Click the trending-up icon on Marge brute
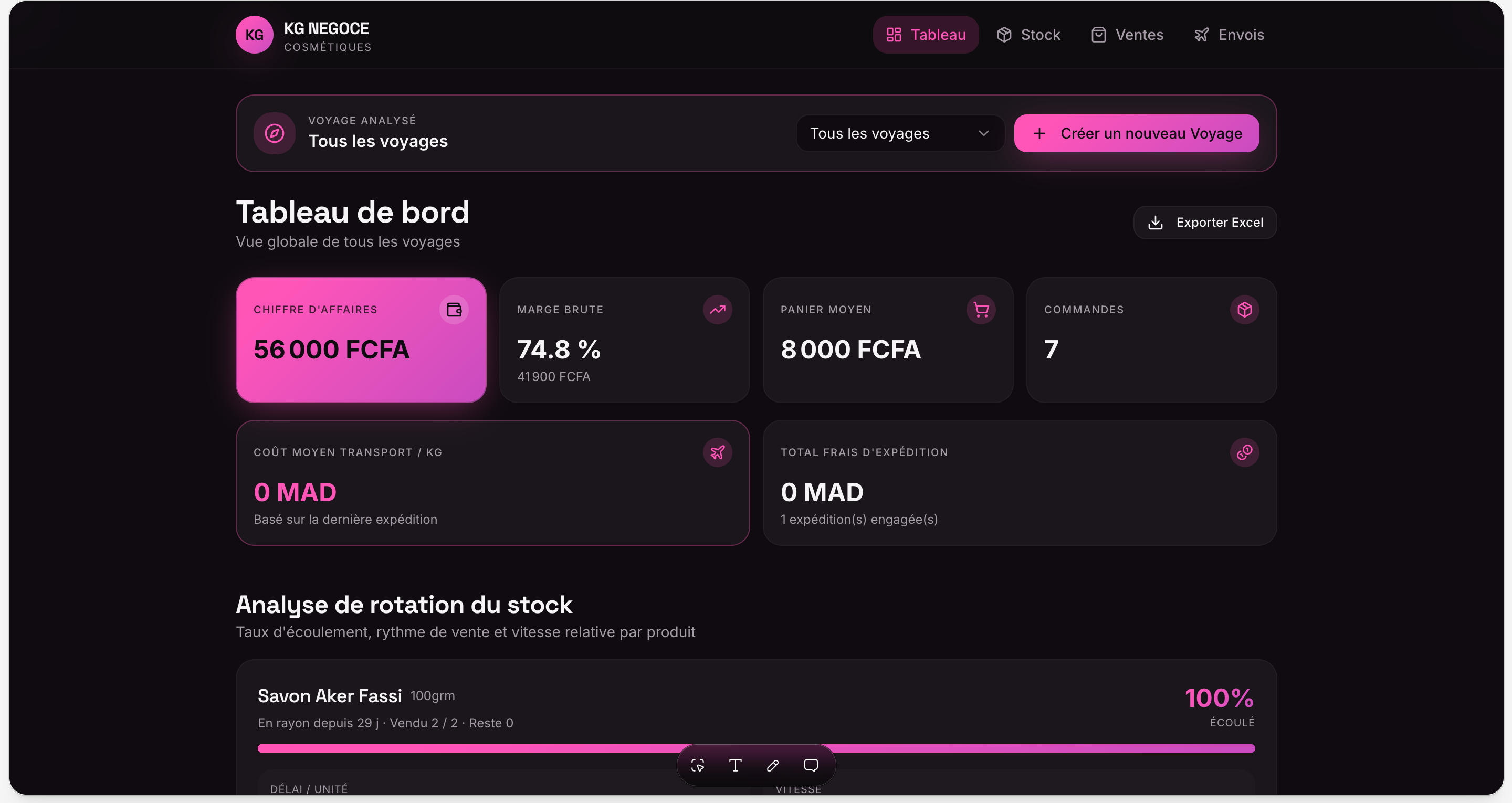The width and height of the screenshot is (1512, 803). (718, 309)
